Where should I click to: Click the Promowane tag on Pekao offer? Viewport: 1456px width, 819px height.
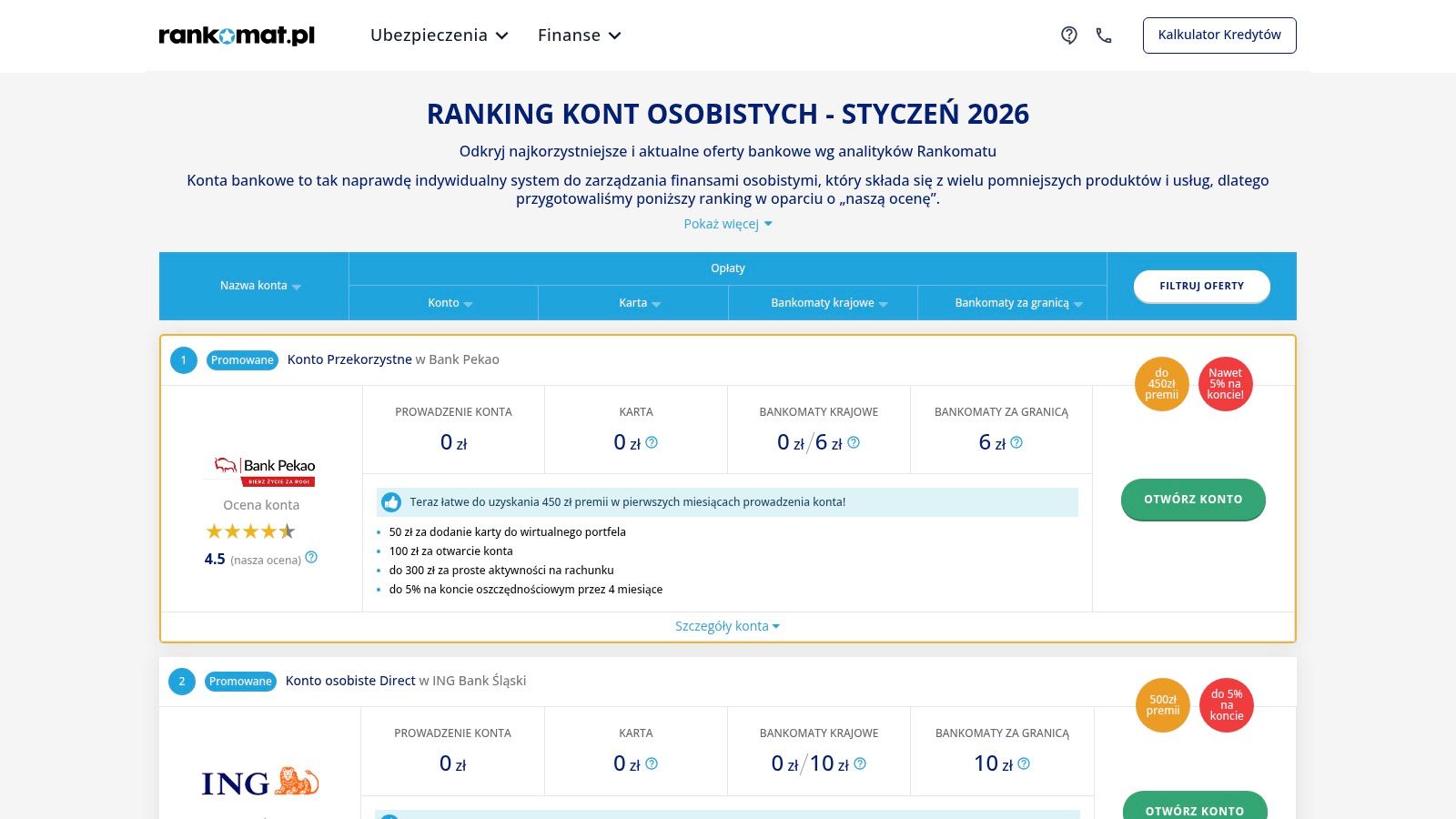click(x=242, y=360)
